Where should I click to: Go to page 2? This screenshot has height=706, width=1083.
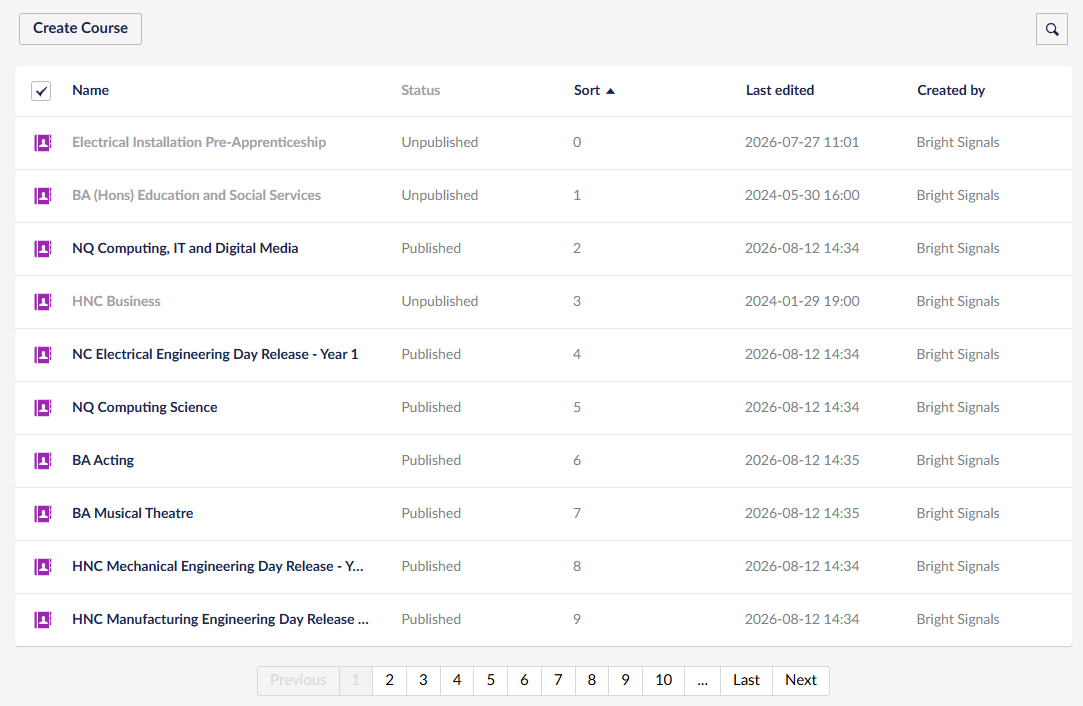click(x=390, y=680)
